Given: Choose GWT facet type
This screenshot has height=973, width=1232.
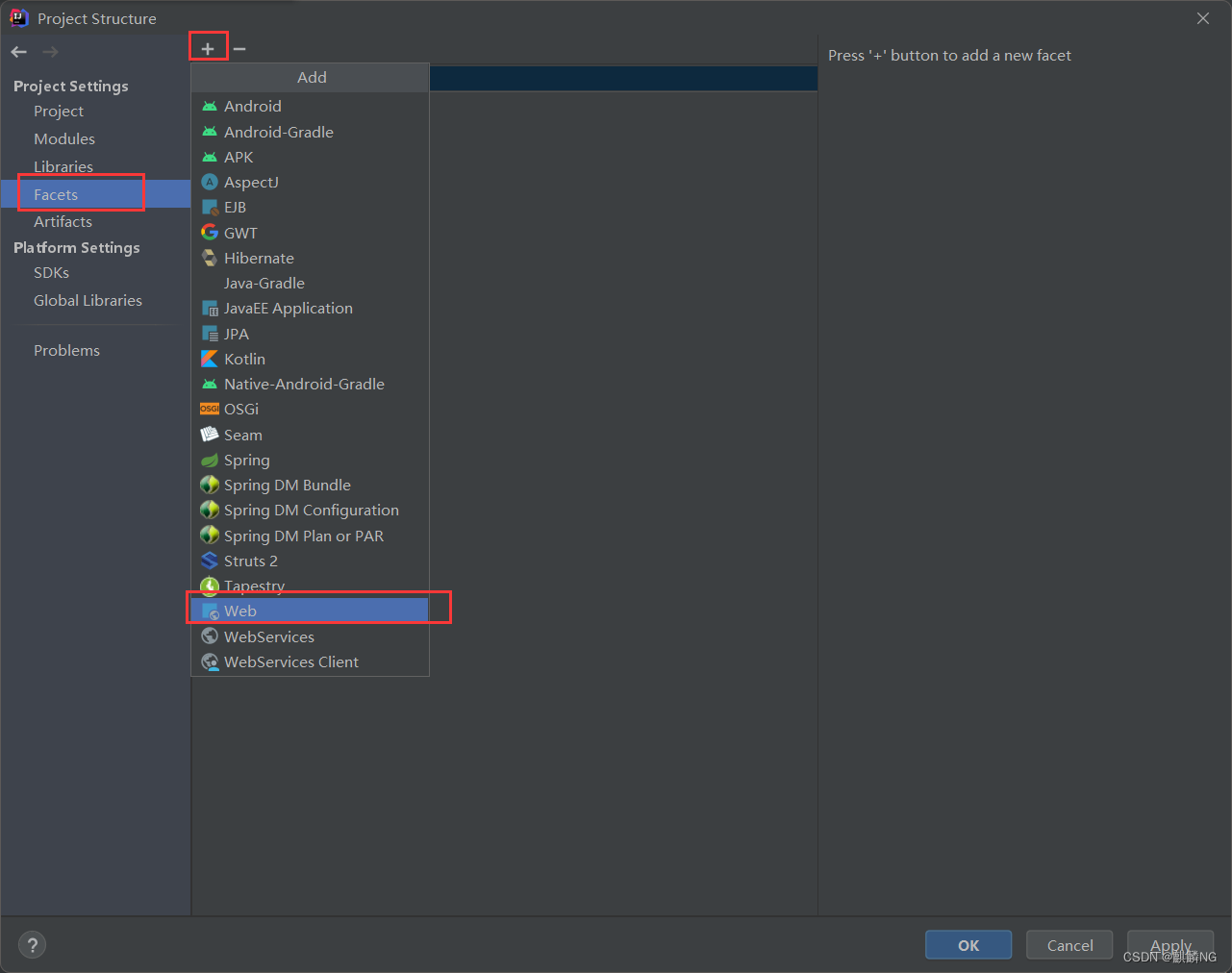Looking at the screenshot, I should tap(310, 233).
